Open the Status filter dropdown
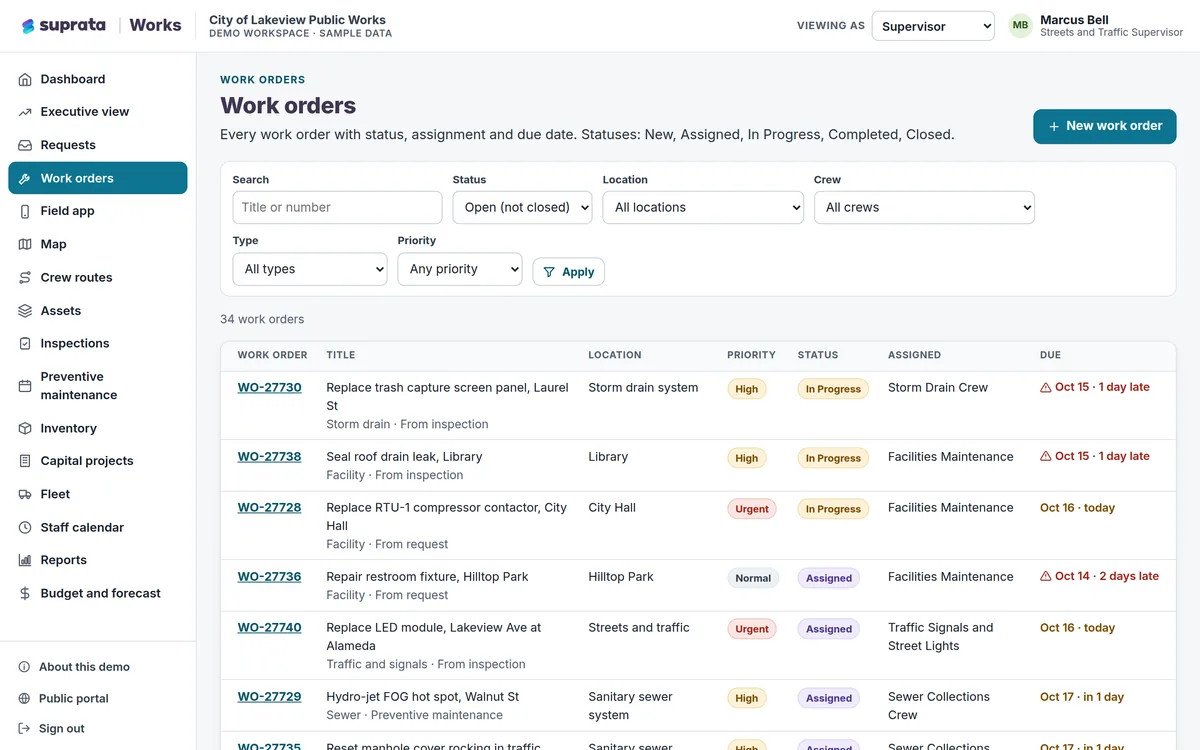Image resolution: width=1200 pixels, height=750 pixels. click(x=522, y=207)
